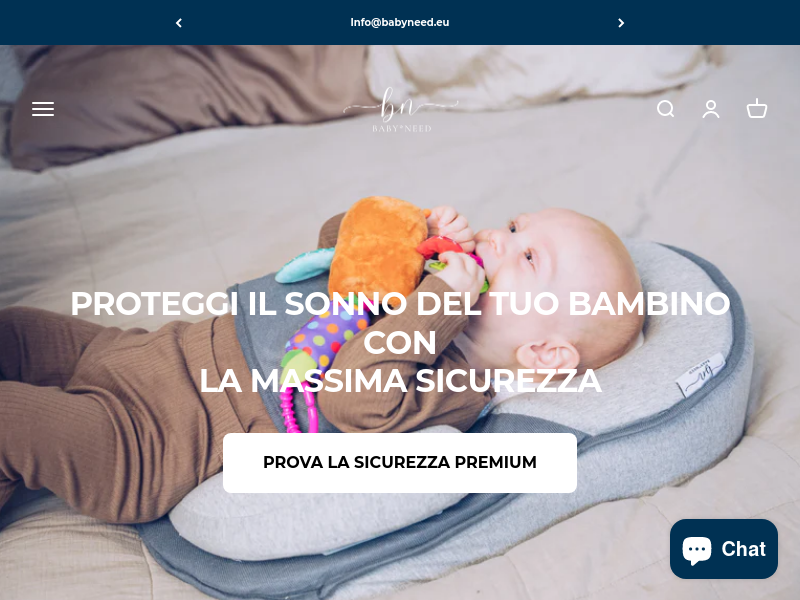The width and height of the screenshot is (800, 600).
Task: Click the LA MASSIMA SICUREZZA heading line
Action: pos(401,381)
